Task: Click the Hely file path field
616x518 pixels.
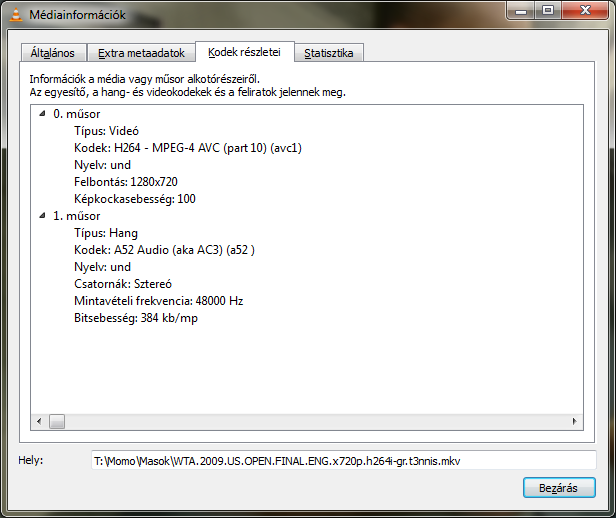Action: pos(344,460)
